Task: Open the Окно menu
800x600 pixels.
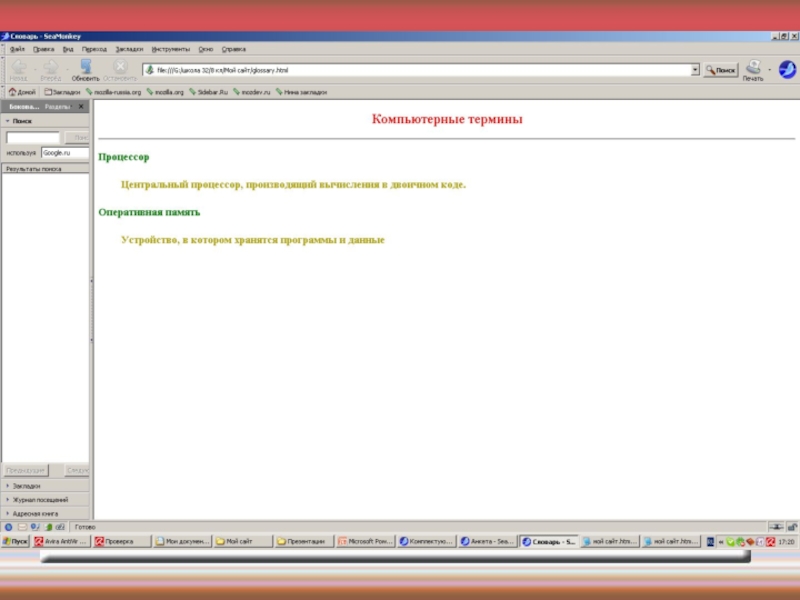Action: coord(206,49)
